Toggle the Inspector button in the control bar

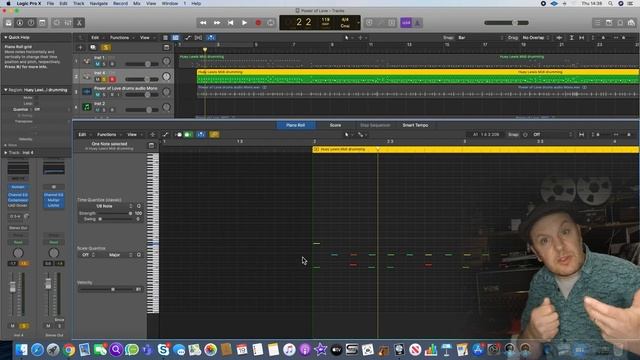click(x=20, y=23)
